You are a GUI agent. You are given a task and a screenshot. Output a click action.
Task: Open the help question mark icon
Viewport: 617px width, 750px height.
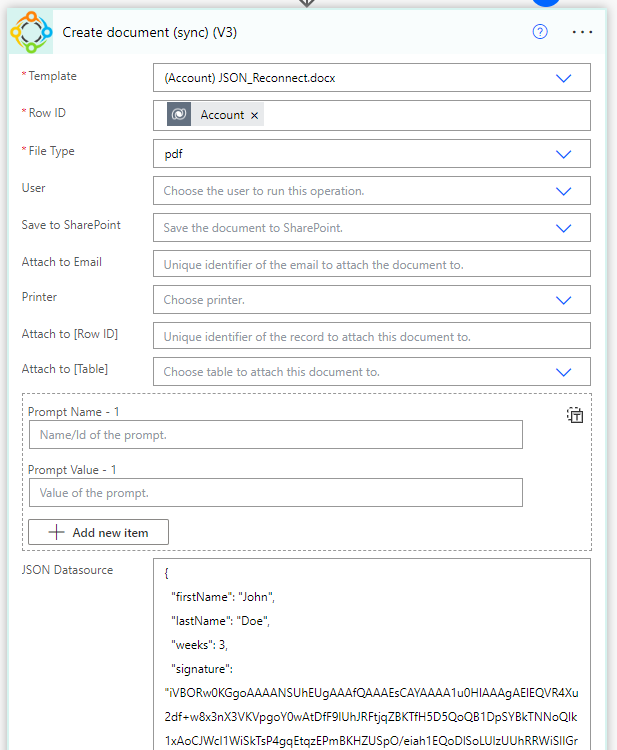tap(540, 32)
